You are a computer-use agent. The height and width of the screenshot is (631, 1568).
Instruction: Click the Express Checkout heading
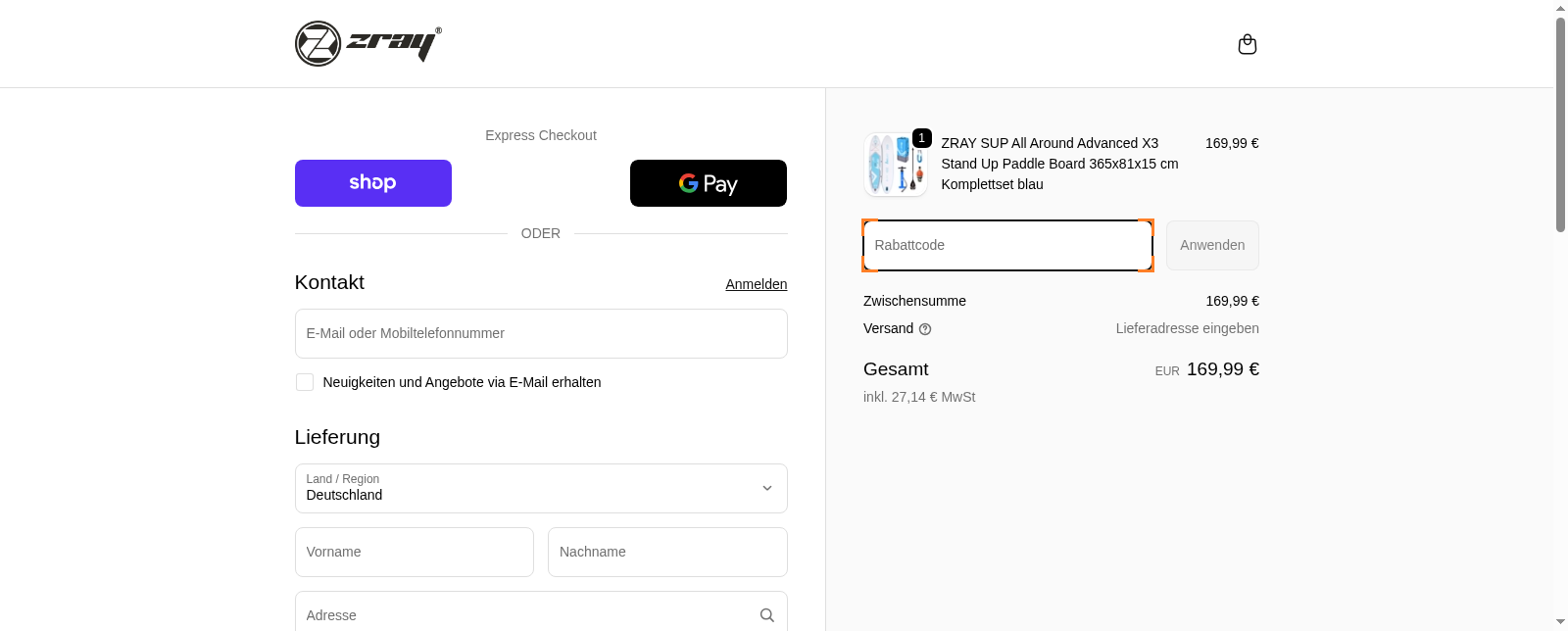click(541, 135)
